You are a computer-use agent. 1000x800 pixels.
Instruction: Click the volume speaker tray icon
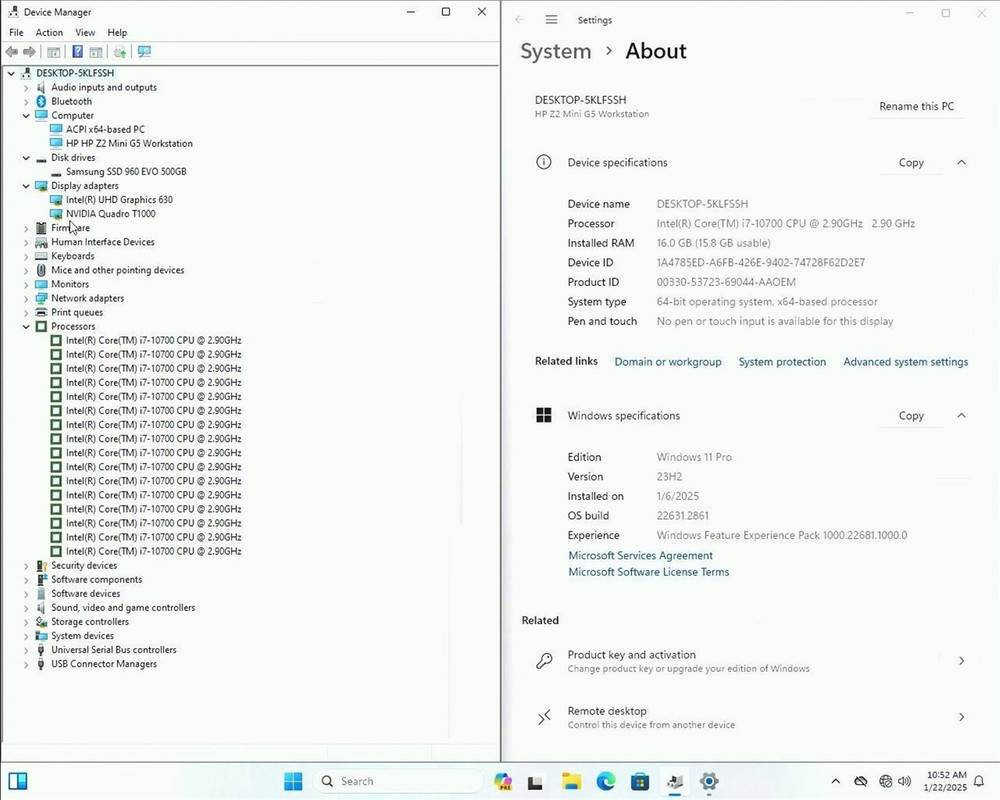(904, 781)
